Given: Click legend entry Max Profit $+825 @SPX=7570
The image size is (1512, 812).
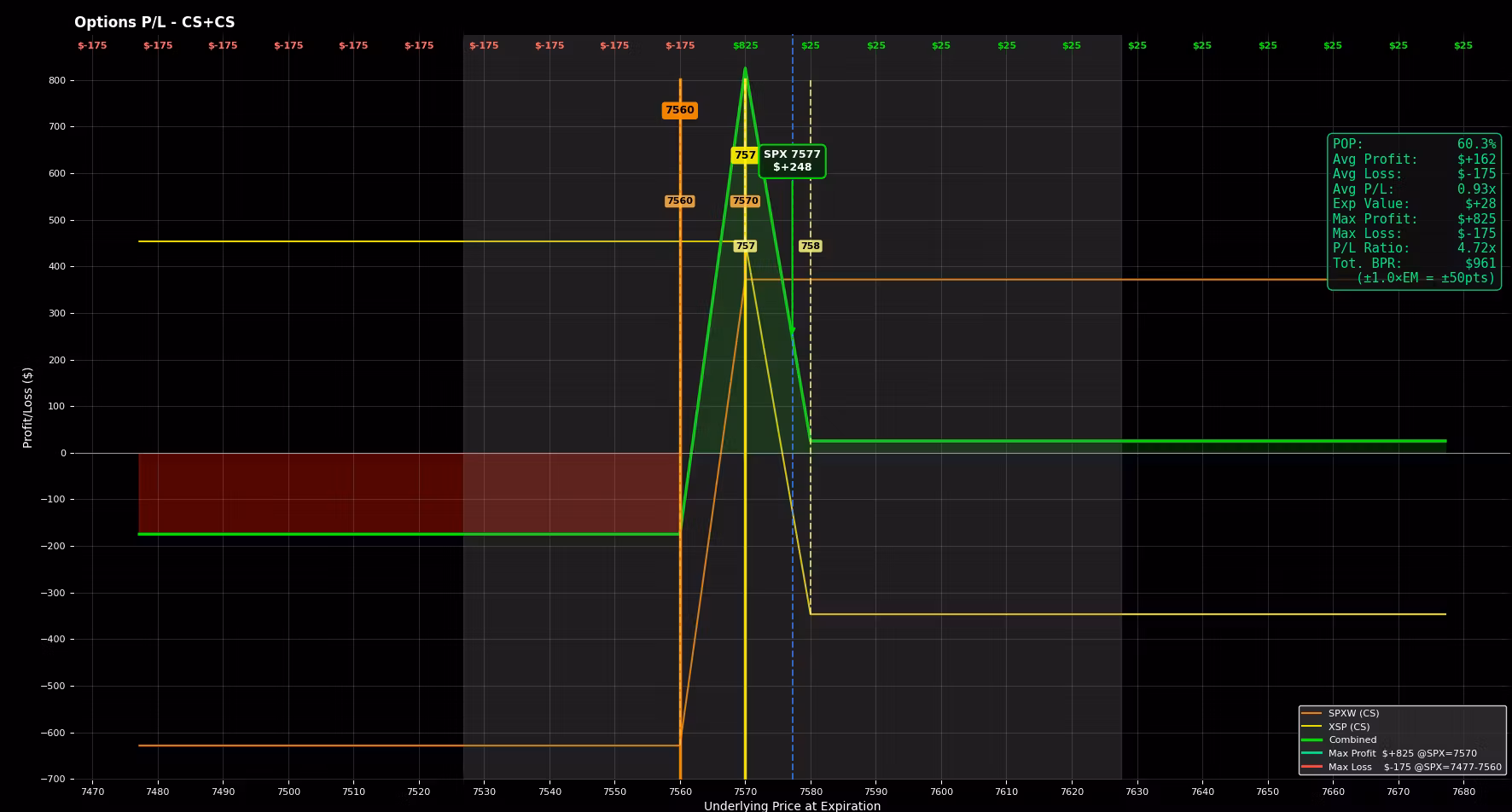Looking at the screenshot, I should pos(1402,753).
